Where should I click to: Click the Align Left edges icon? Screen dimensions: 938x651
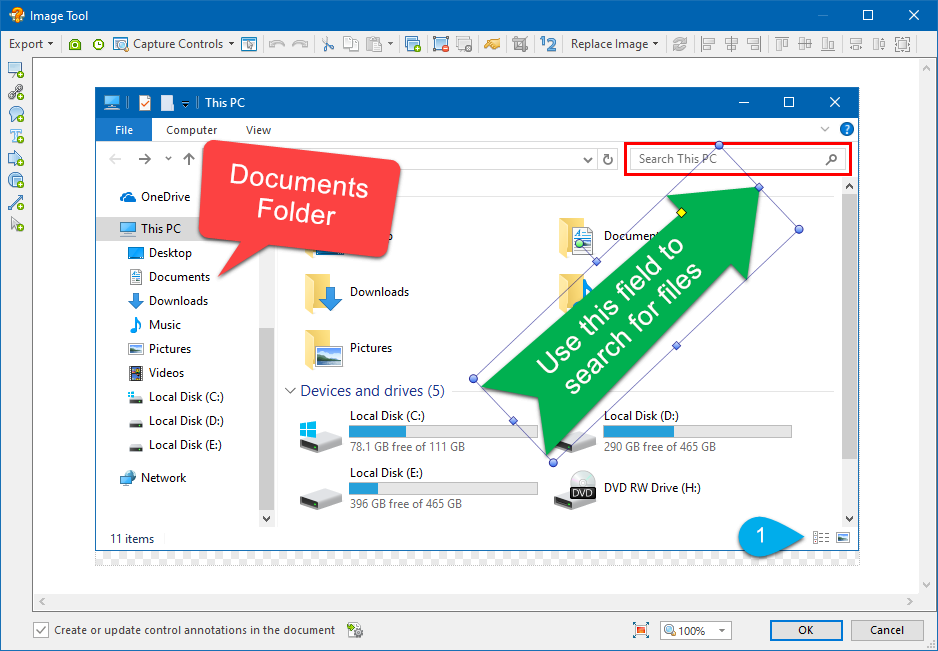[x=708, y=44]
